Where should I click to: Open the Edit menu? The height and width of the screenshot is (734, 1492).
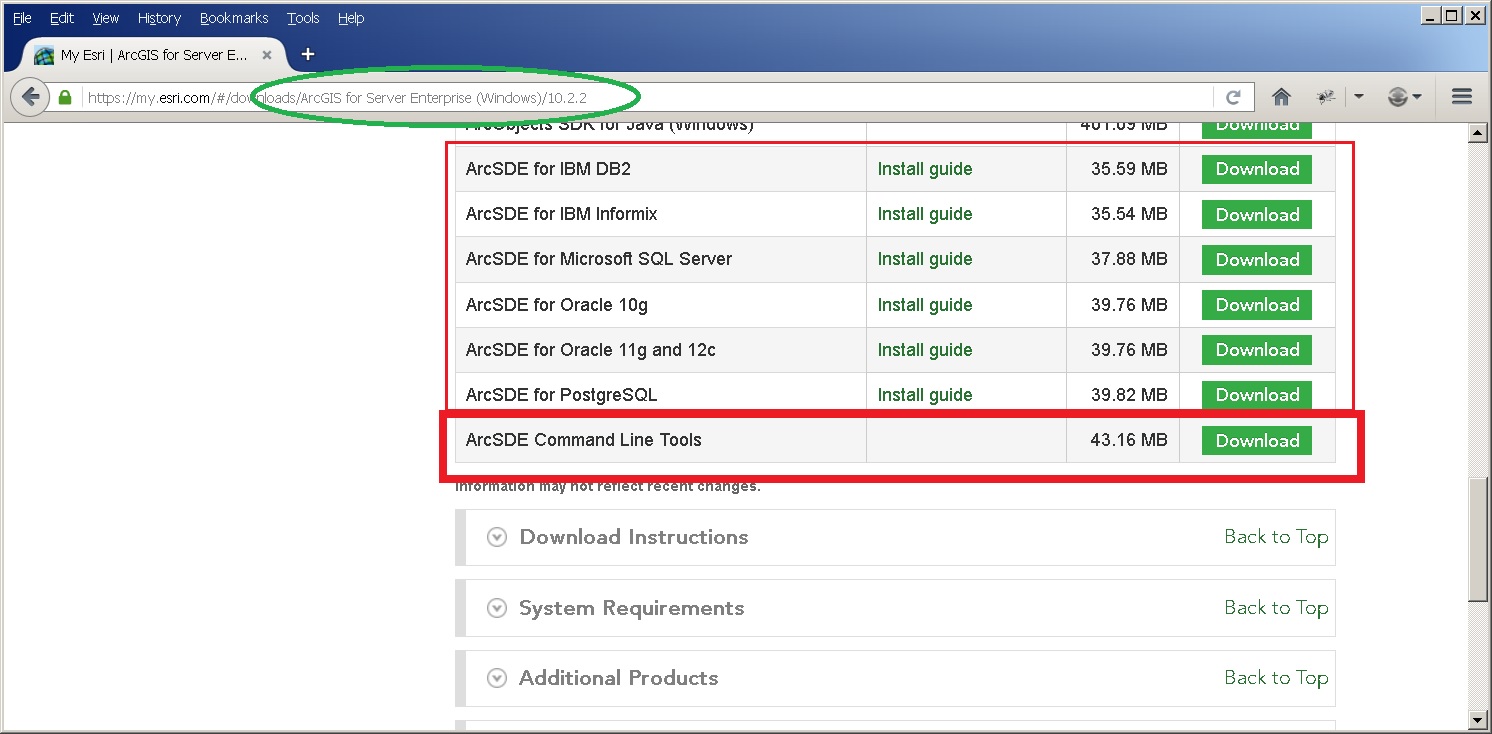[x=62, y=18]
